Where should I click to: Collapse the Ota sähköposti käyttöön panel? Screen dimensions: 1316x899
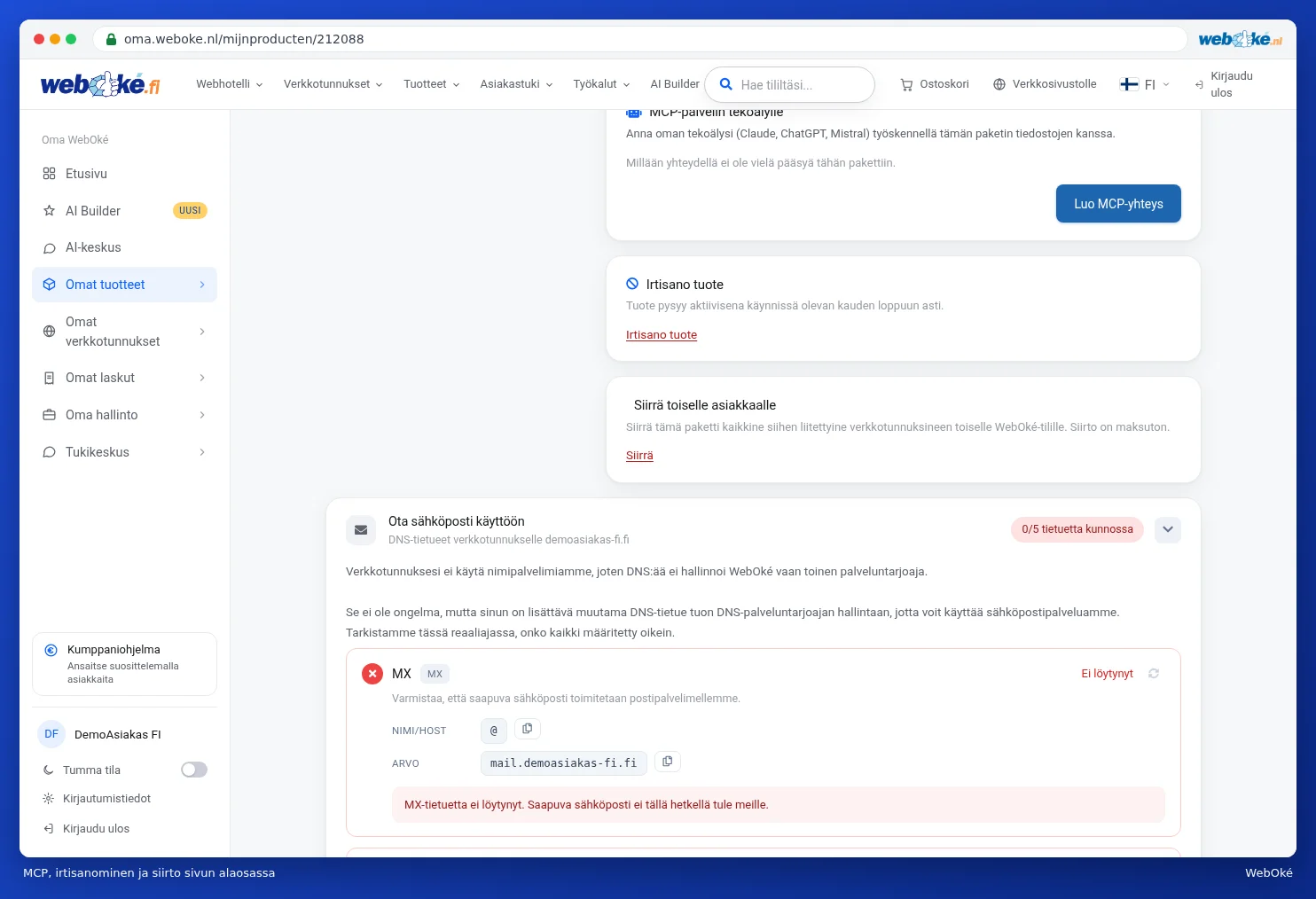point(1168,529)
